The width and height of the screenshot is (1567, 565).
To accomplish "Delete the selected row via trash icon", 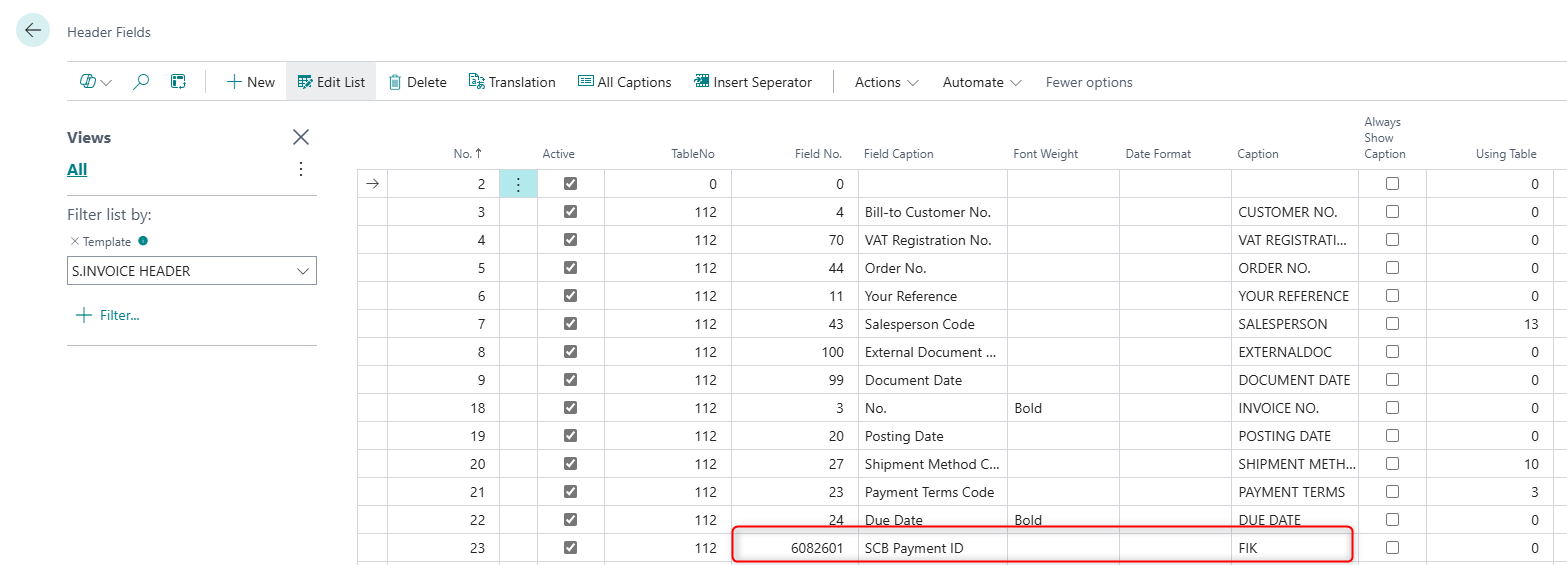I will (417, 82).
